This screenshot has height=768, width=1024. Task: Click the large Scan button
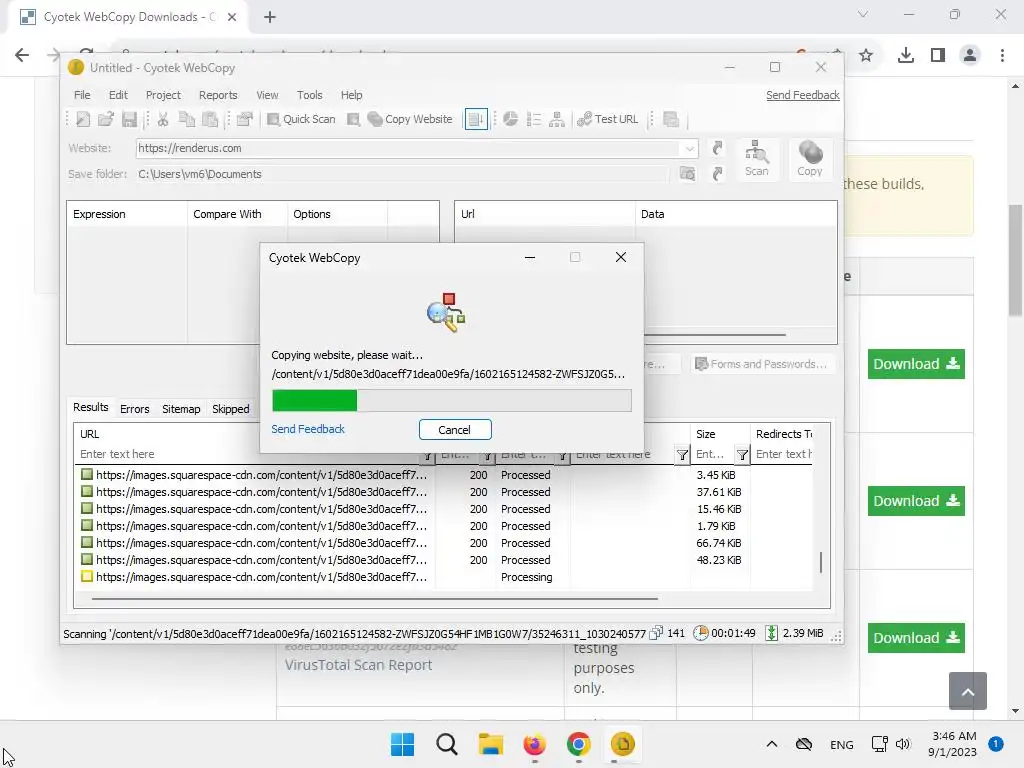[x=757, y=159]
